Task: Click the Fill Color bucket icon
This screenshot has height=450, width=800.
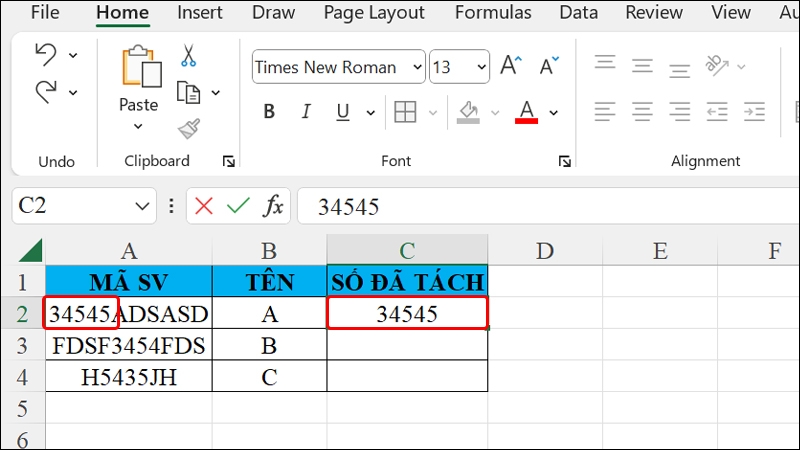Action: tap(468, 112)
